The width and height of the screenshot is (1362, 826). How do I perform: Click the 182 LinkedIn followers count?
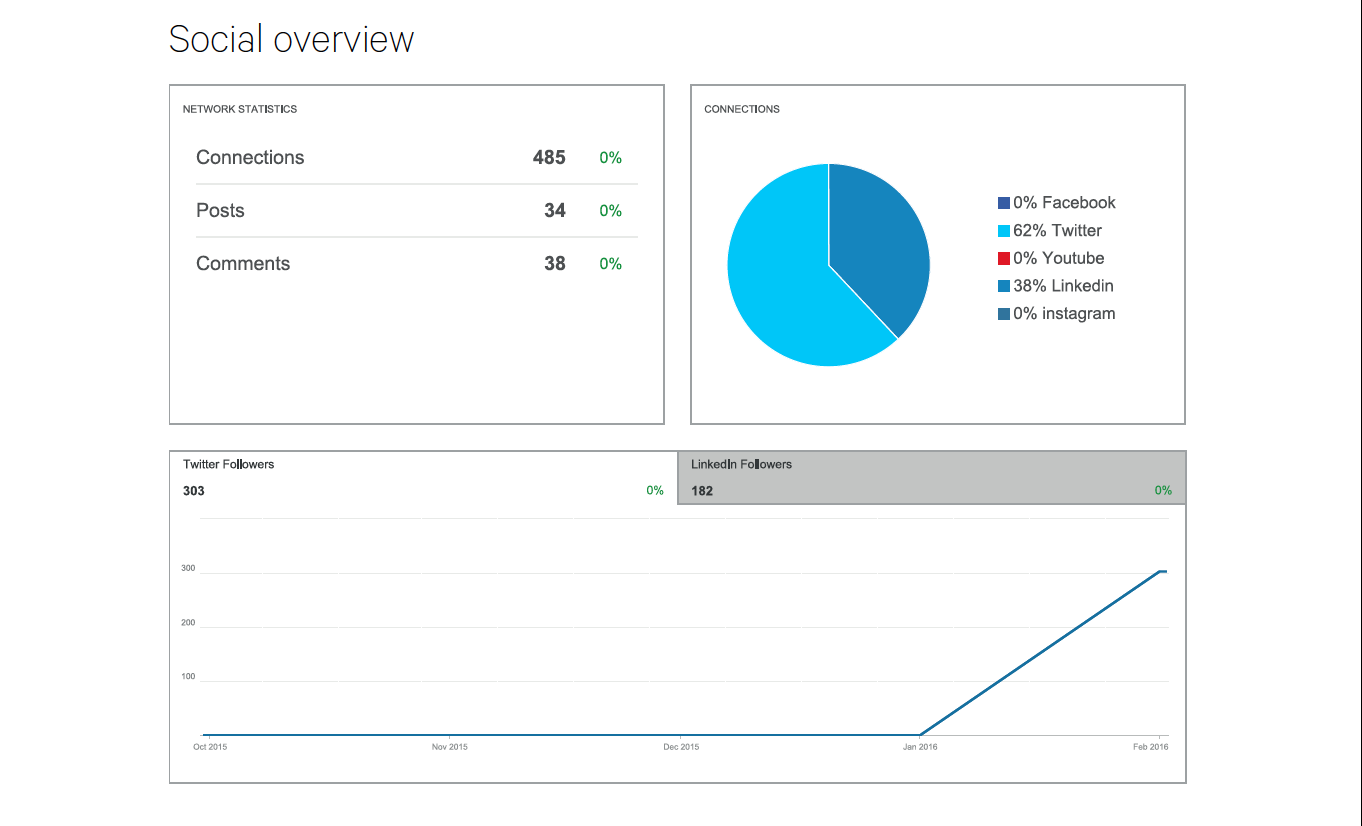click(x=702, y=491)
